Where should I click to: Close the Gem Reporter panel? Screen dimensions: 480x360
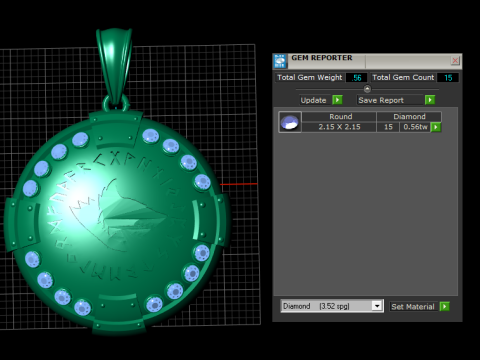point(455,60)
